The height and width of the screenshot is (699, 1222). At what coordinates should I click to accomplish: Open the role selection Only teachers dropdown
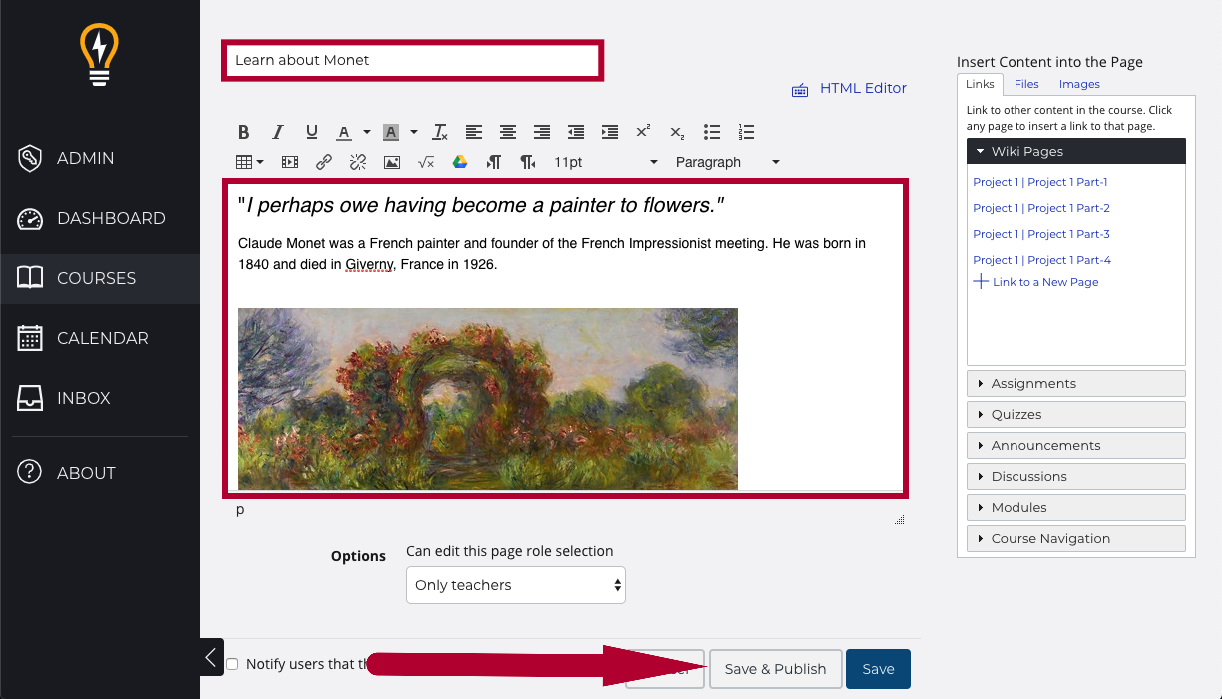tap(516, 585)
